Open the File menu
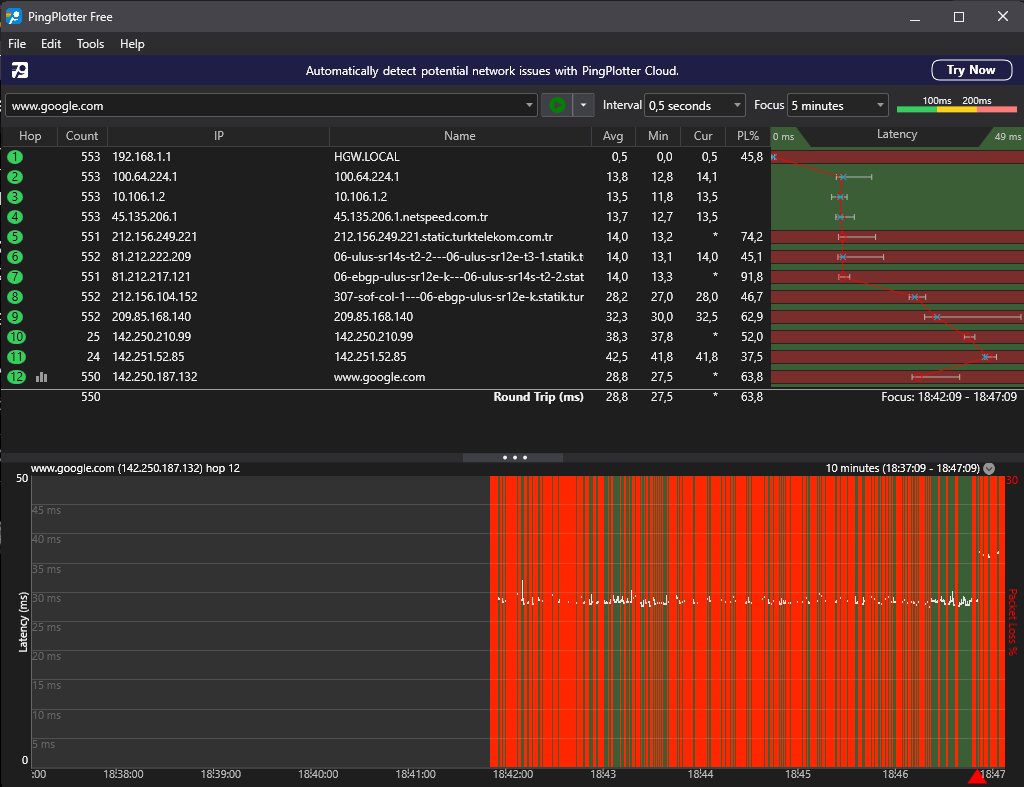 pos(17,44)
